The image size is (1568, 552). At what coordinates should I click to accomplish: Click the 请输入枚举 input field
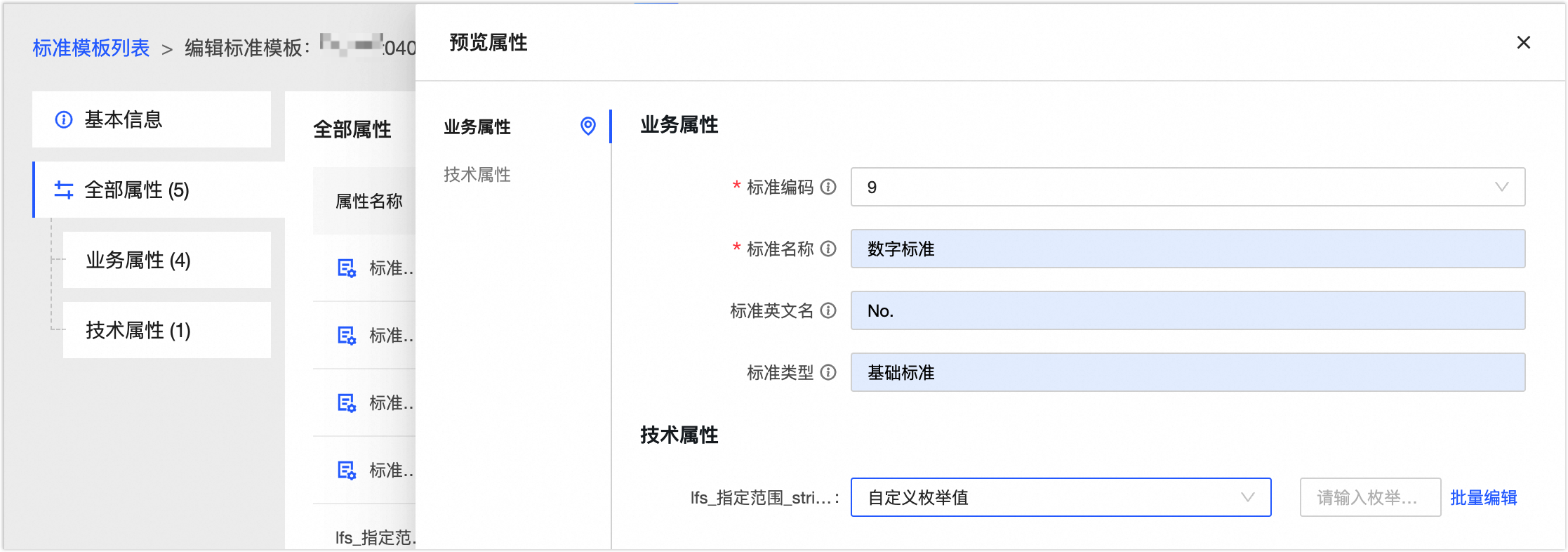pos(1369,498)
